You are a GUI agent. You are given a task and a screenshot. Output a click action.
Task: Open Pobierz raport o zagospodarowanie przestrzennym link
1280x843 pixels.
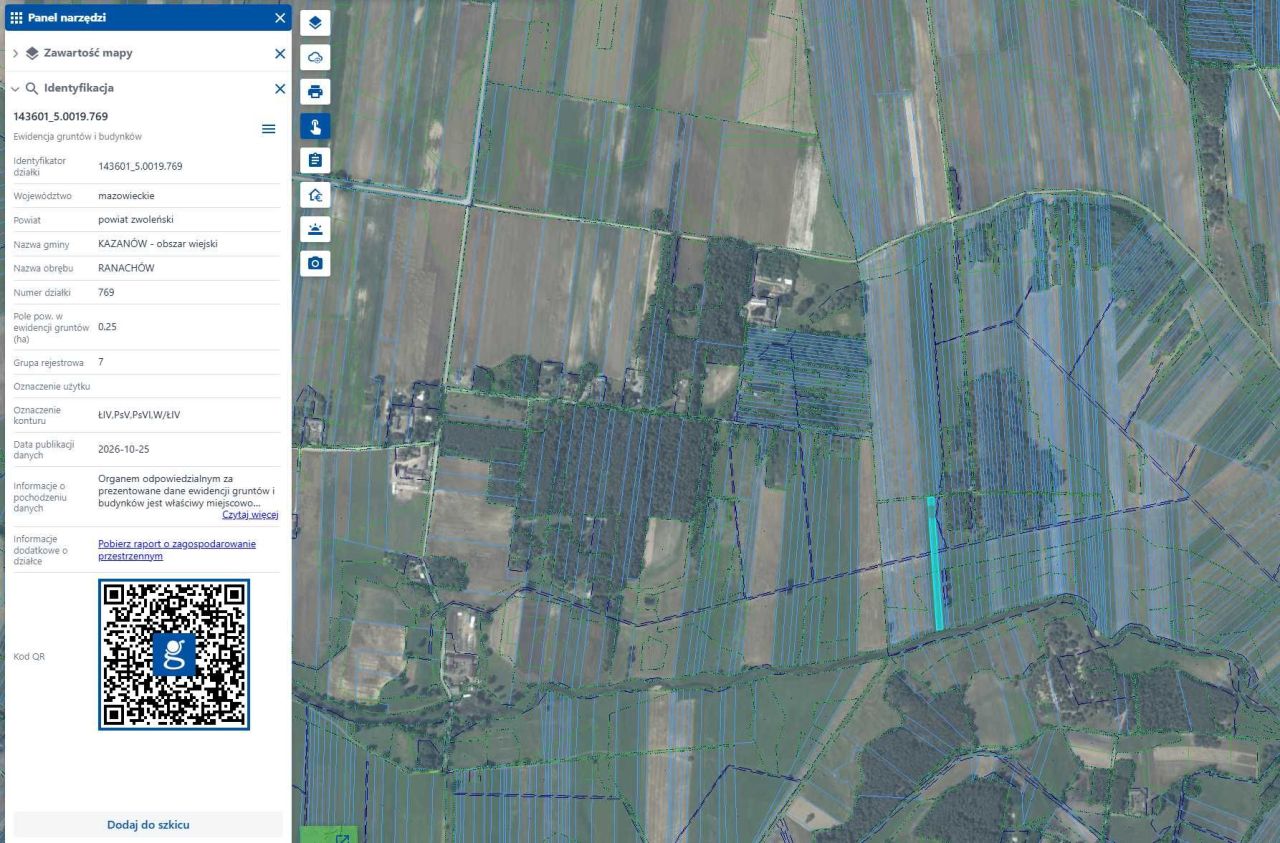click(x=177, y=549)
